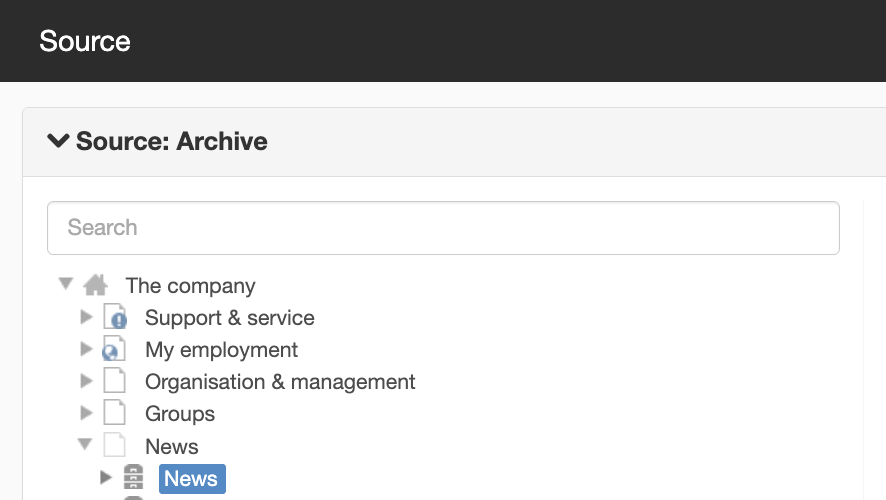The width and height of the screenshot is (886, 500).
Task: Collapse The company tree node
Action: click(x=66, y=283)
